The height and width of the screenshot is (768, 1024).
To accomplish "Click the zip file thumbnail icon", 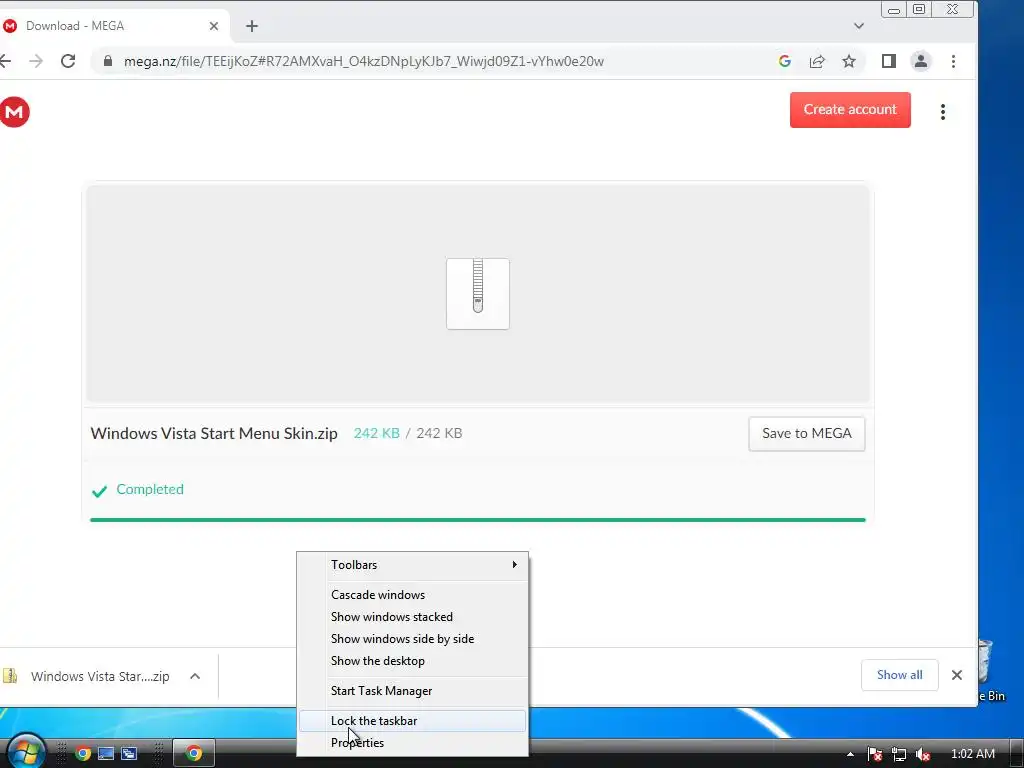I will [x=478, y=294].
